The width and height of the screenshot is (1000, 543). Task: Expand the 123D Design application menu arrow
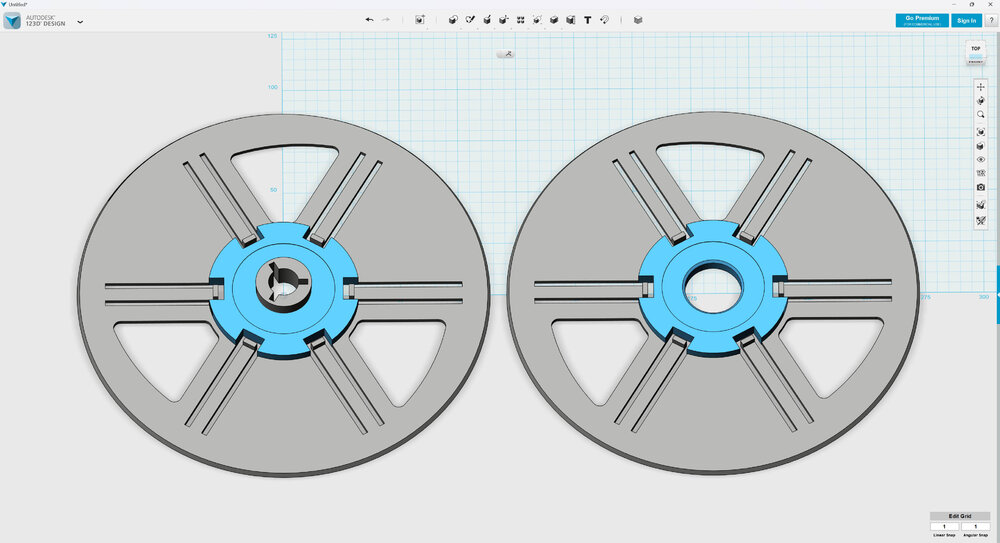(80, 21)
